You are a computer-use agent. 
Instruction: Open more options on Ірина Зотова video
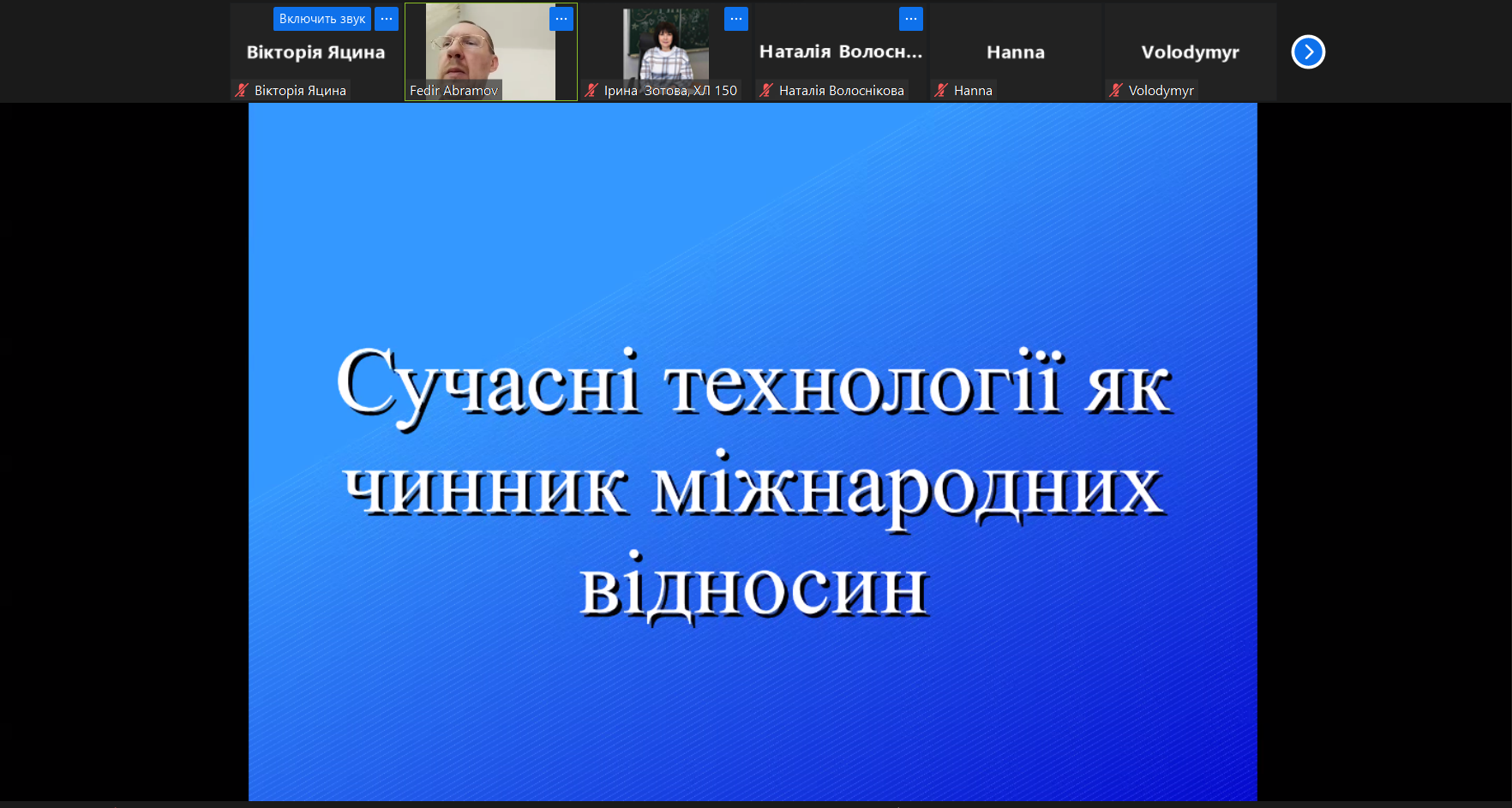736,19
